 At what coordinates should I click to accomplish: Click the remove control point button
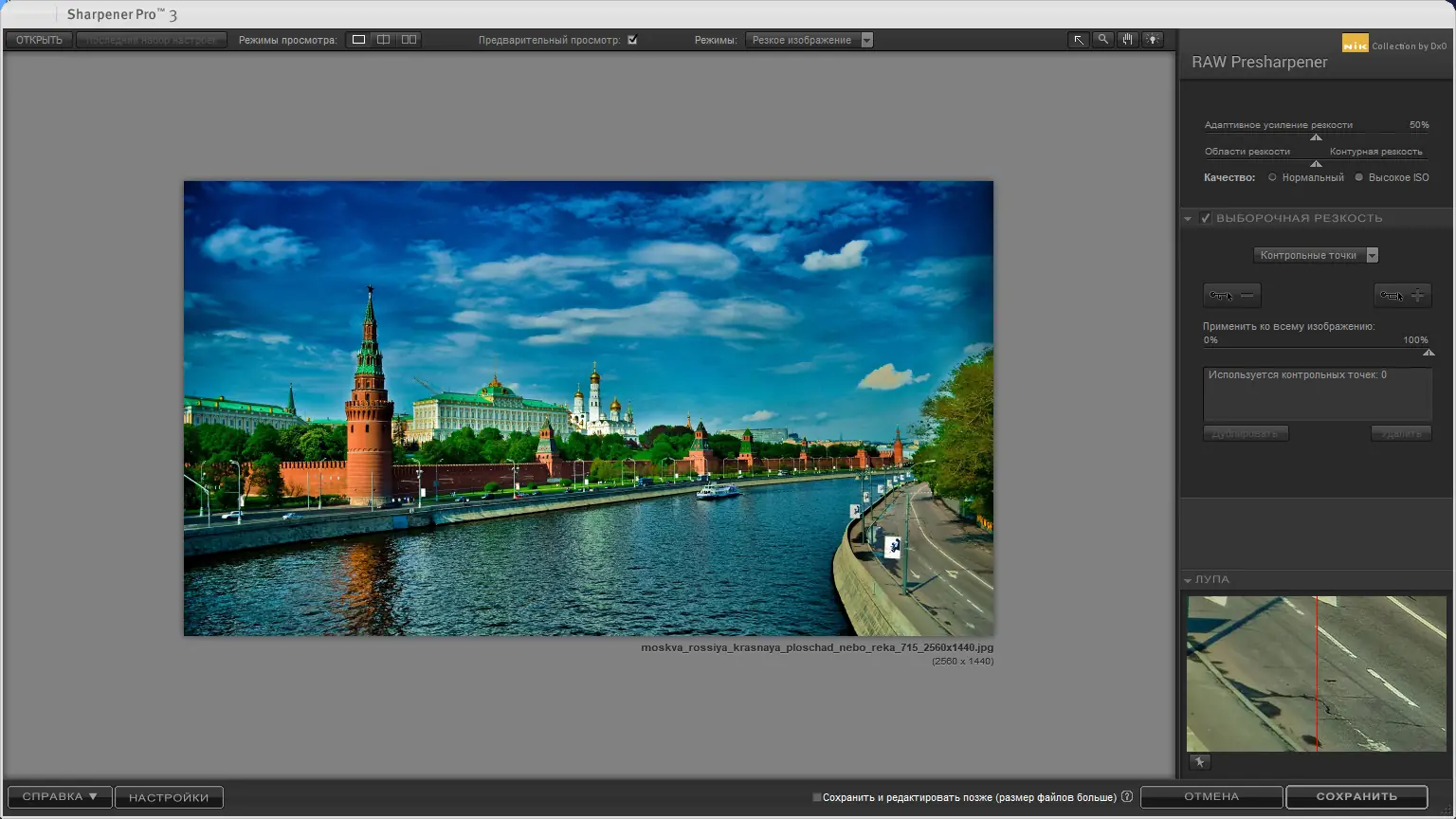coord(1231,296)
